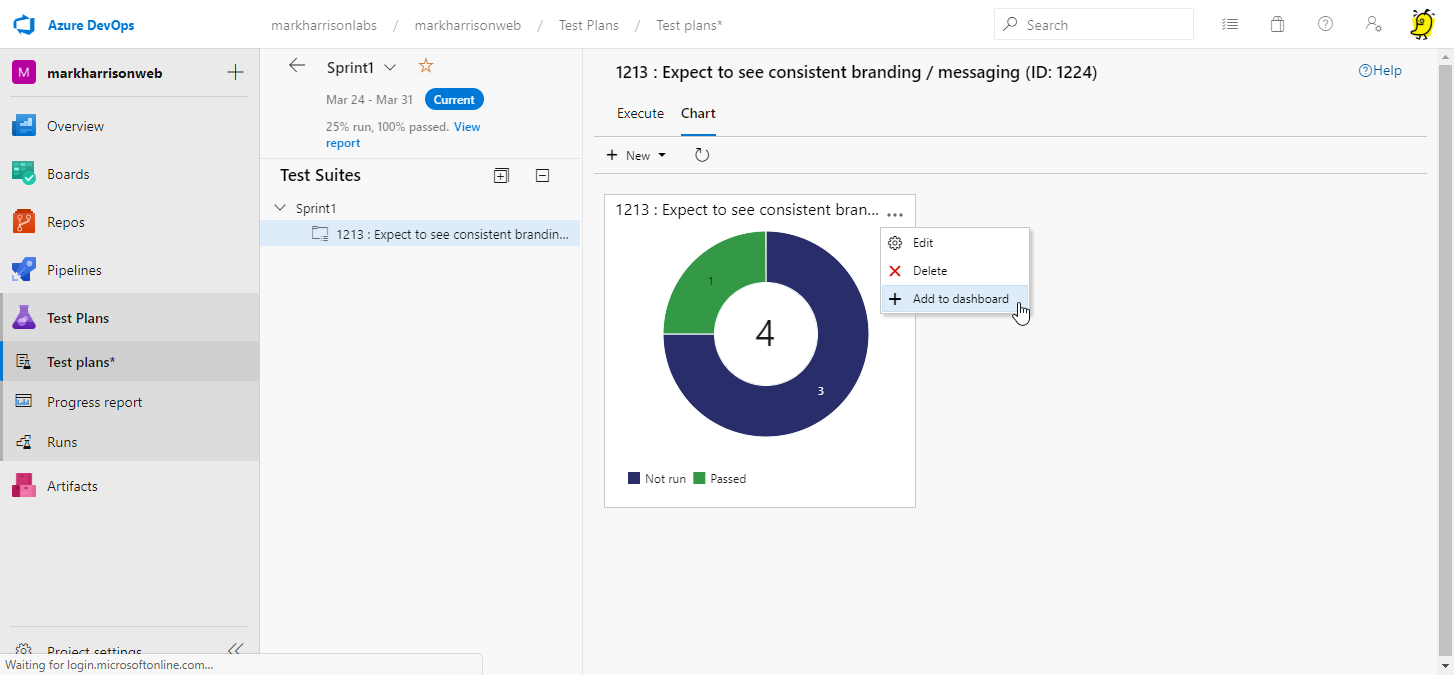1454x675 pixels.
Task: Mark Sprint1 as favorite with star
Action: (x=425, y=66)
